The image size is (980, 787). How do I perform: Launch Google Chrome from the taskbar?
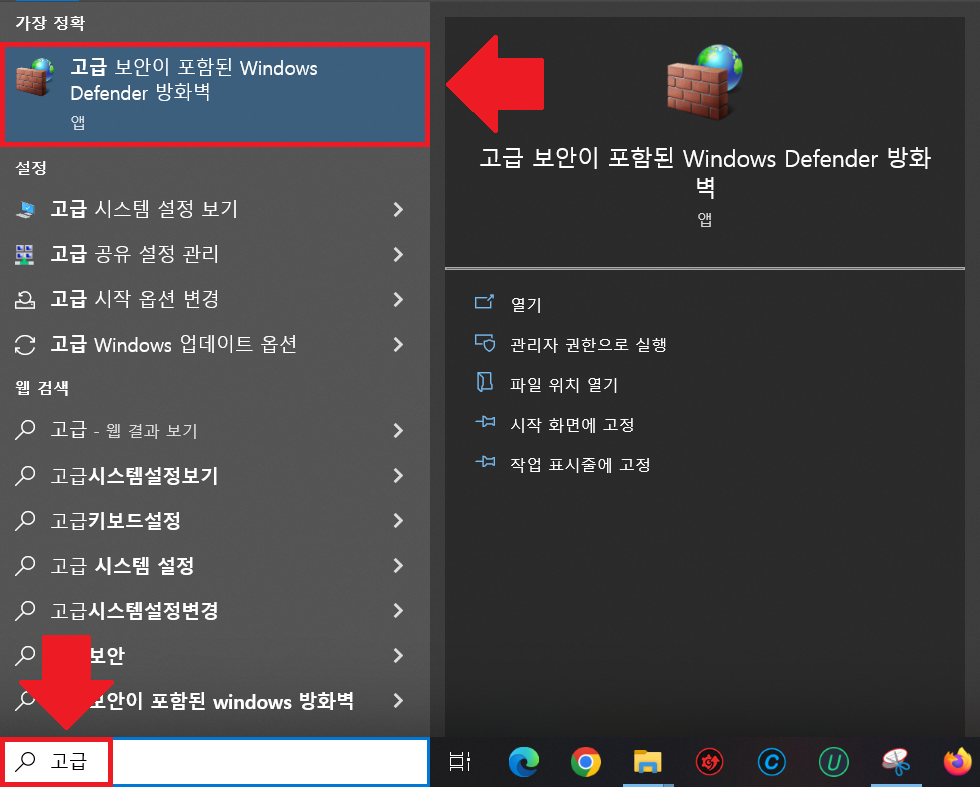[586, 762]
